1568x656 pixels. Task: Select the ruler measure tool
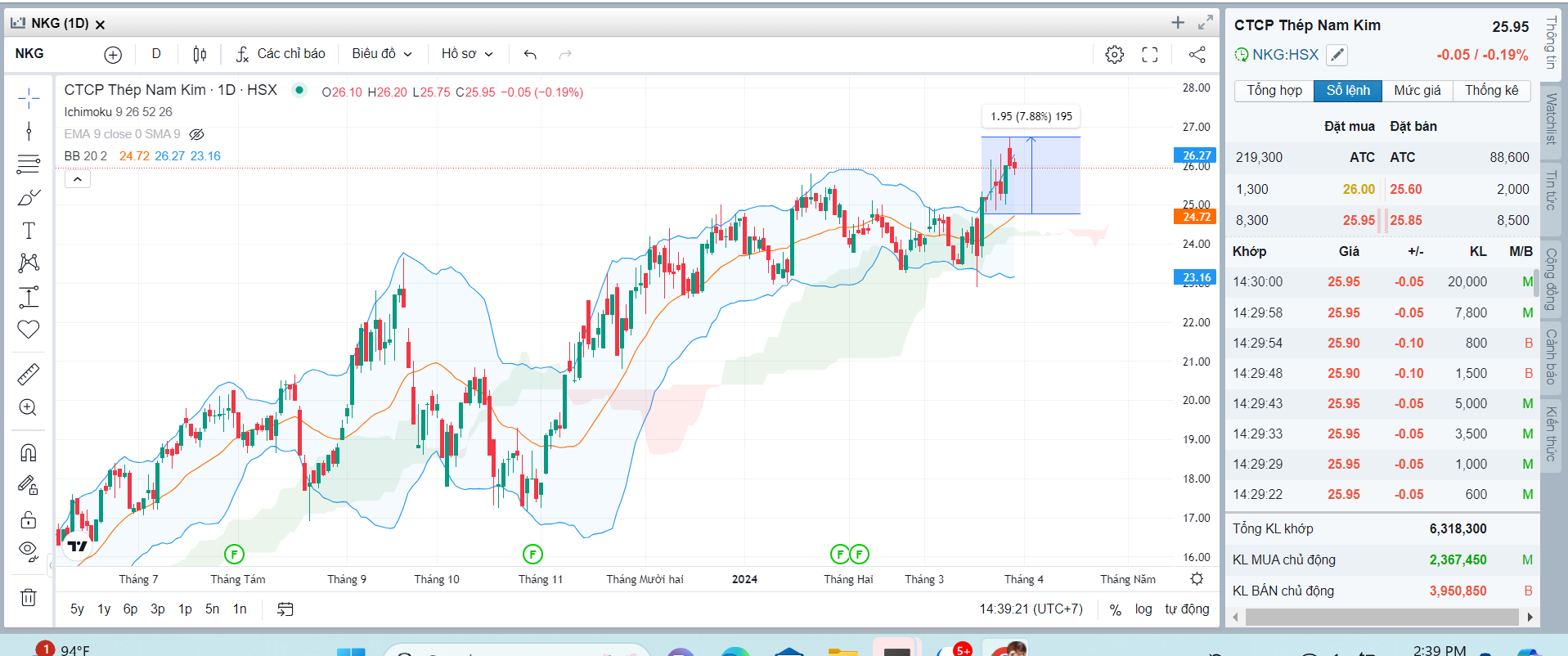tap(29, 375)
